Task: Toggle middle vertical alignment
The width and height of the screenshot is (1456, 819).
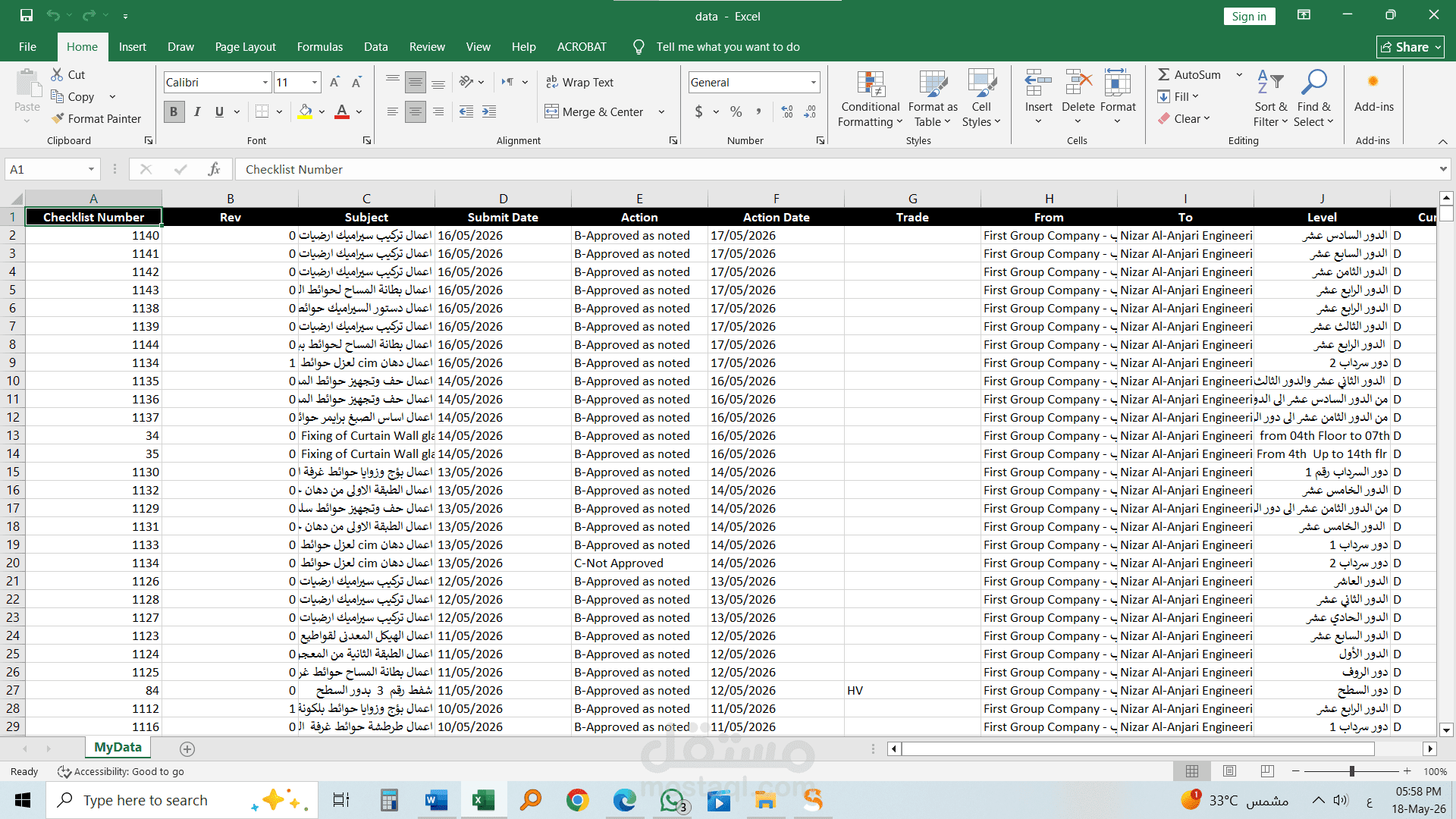Action: 416,82
